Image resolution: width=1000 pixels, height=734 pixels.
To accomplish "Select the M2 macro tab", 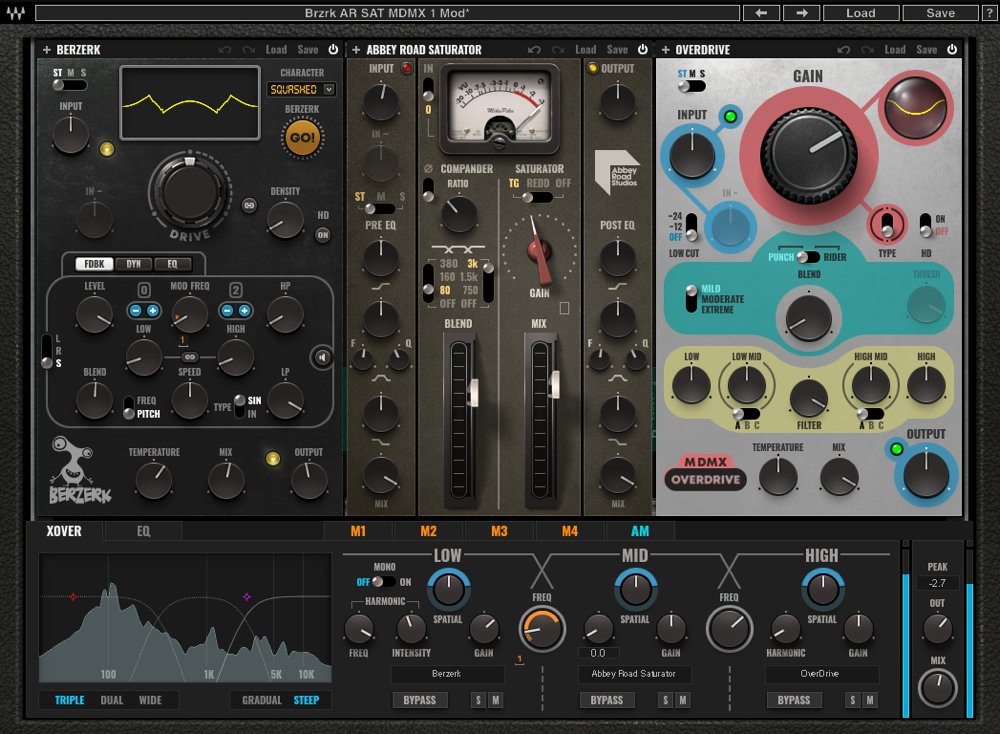I will 429,531.
